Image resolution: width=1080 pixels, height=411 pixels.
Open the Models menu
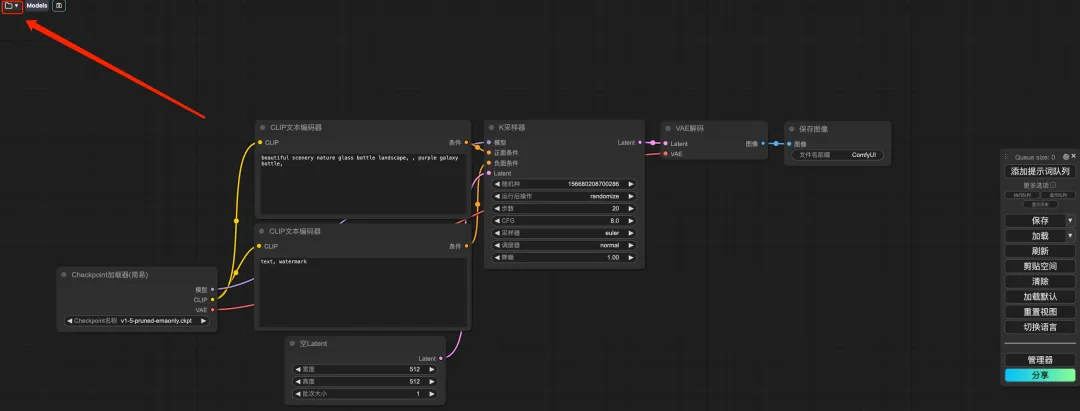(37, 6)
